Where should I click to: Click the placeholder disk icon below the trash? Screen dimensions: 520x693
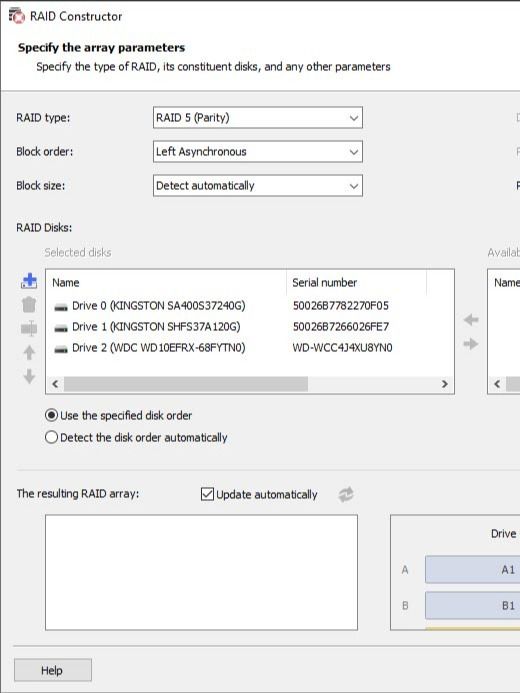(x=29, y=328)
